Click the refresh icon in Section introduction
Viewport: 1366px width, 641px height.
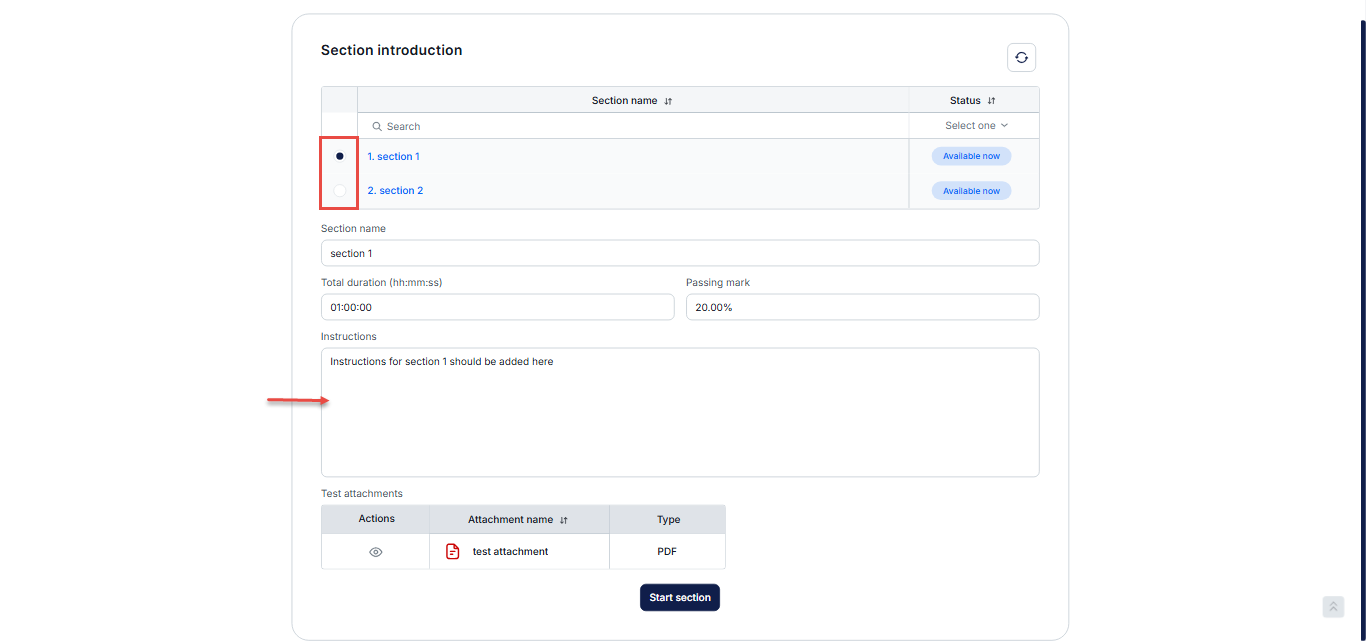coord(1021,58)
